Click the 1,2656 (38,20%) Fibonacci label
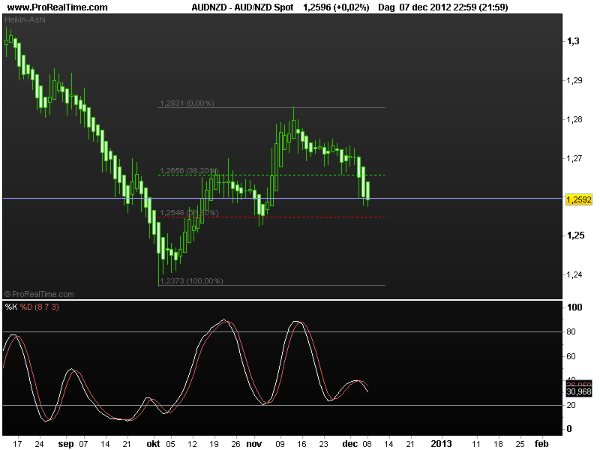This screenshot has height=450, width=600. tap(189, 171)
